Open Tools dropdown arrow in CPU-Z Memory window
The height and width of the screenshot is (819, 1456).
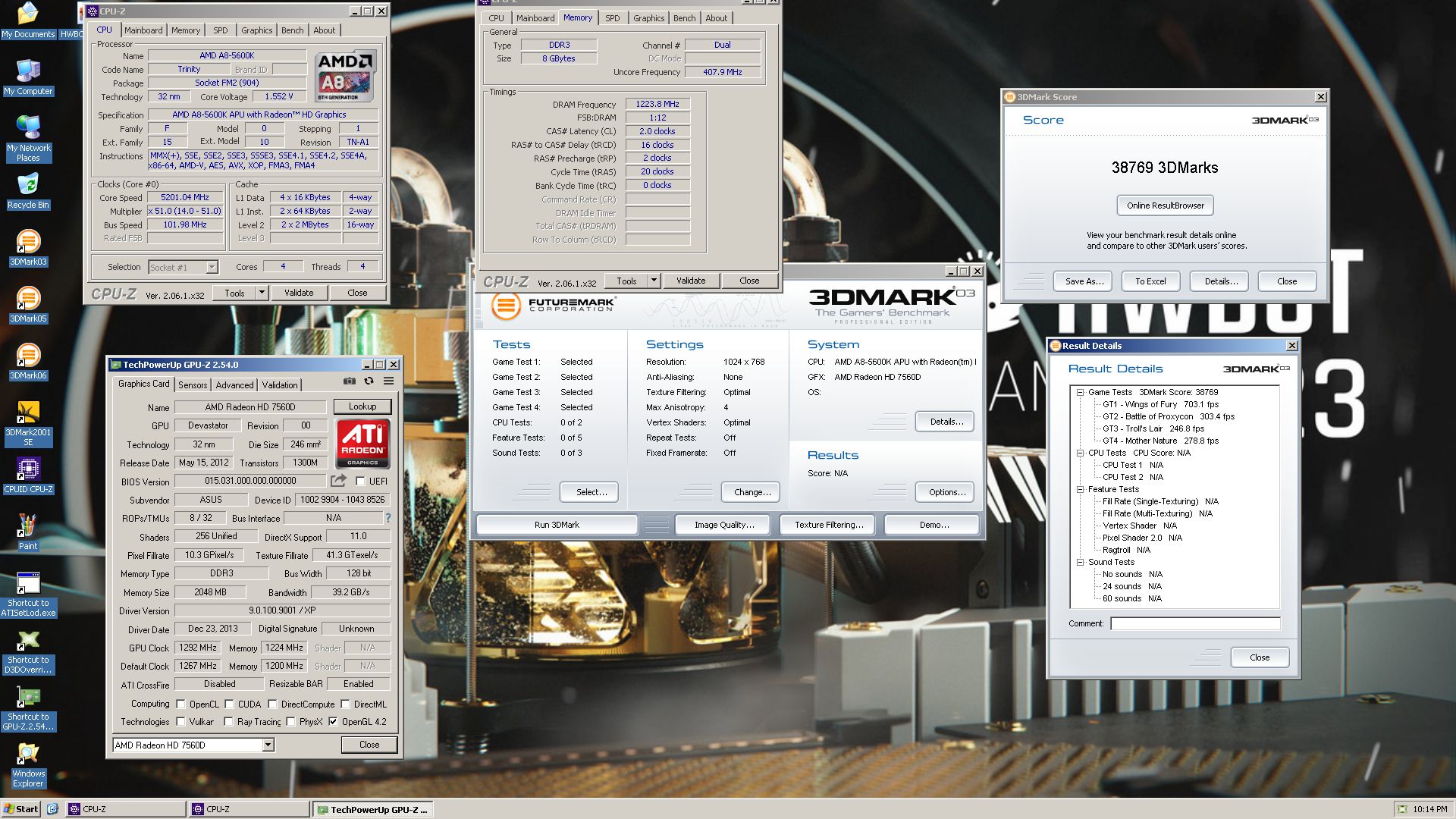pos(654,281)
